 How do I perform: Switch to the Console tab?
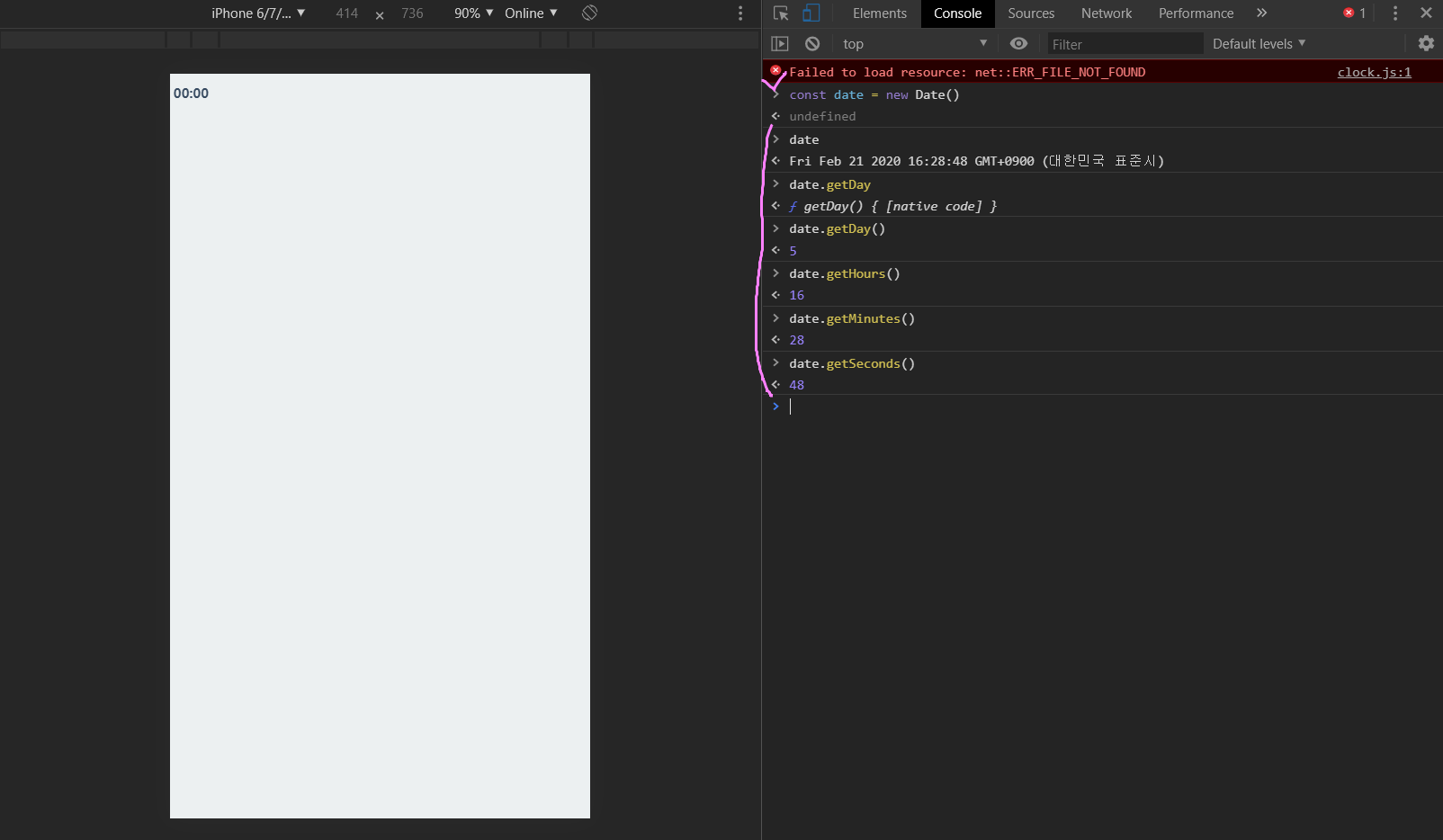click(x=957, y=13)
